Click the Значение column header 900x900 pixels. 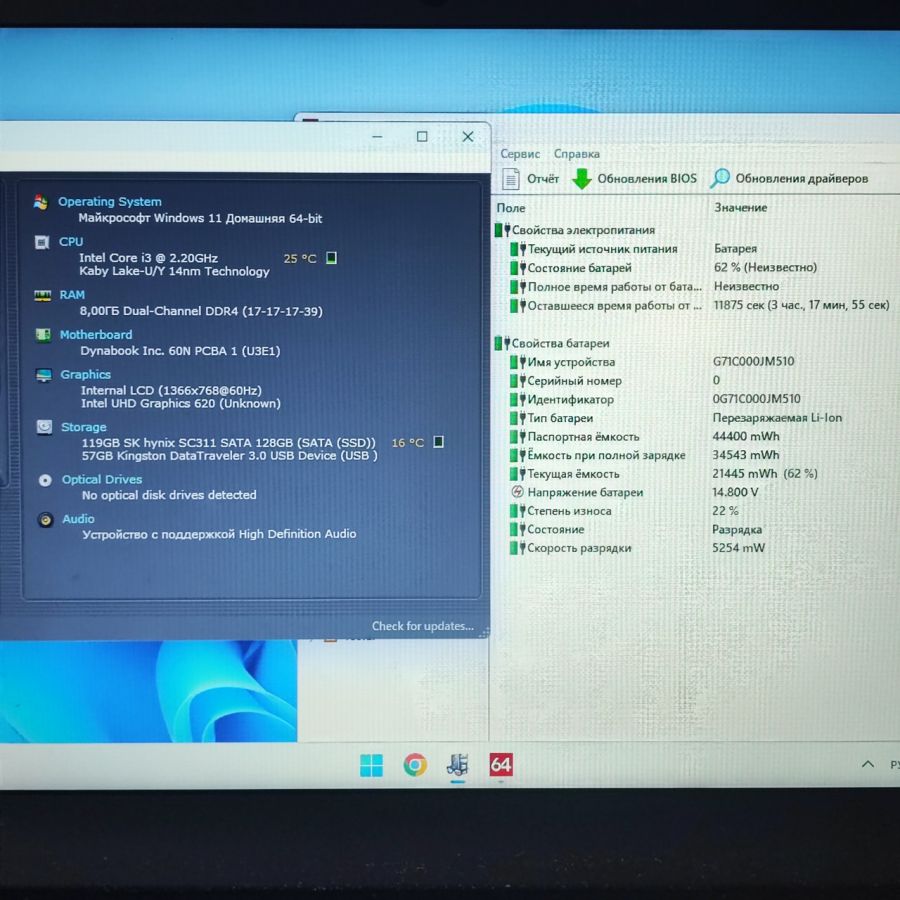coord(740,207)
